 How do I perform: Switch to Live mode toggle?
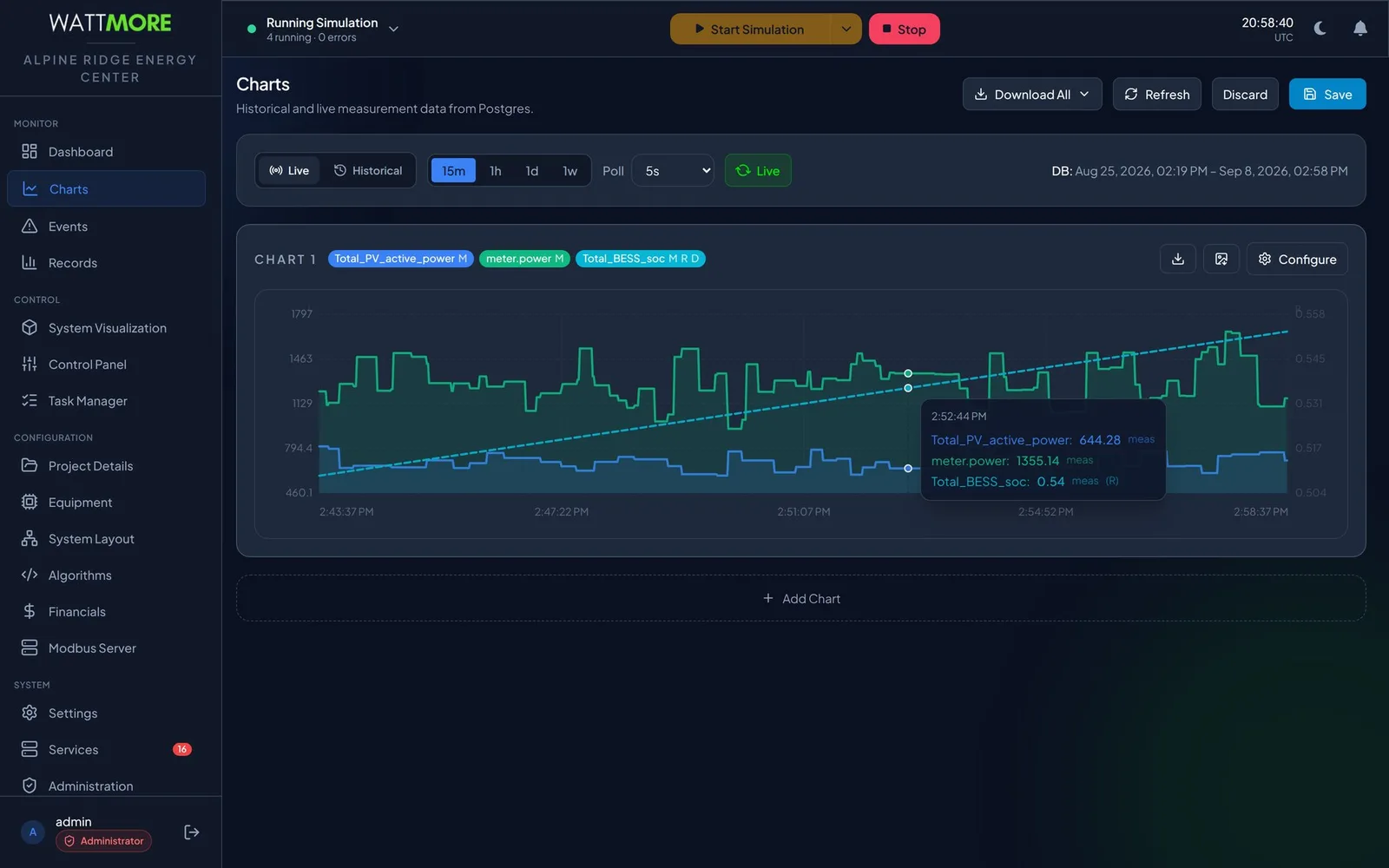(x=289, y=171)
